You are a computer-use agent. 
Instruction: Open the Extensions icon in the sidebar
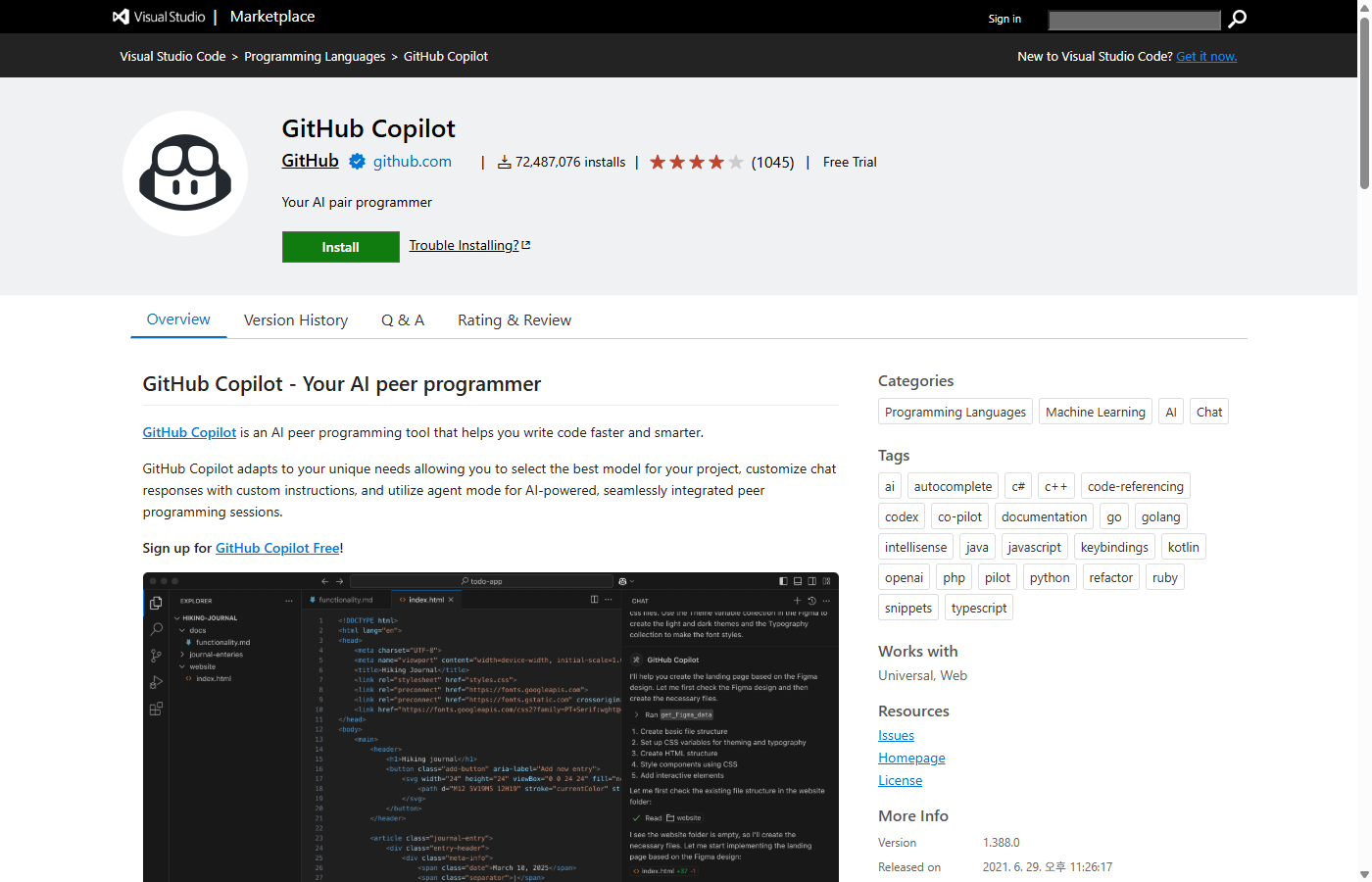coord(156,709)
